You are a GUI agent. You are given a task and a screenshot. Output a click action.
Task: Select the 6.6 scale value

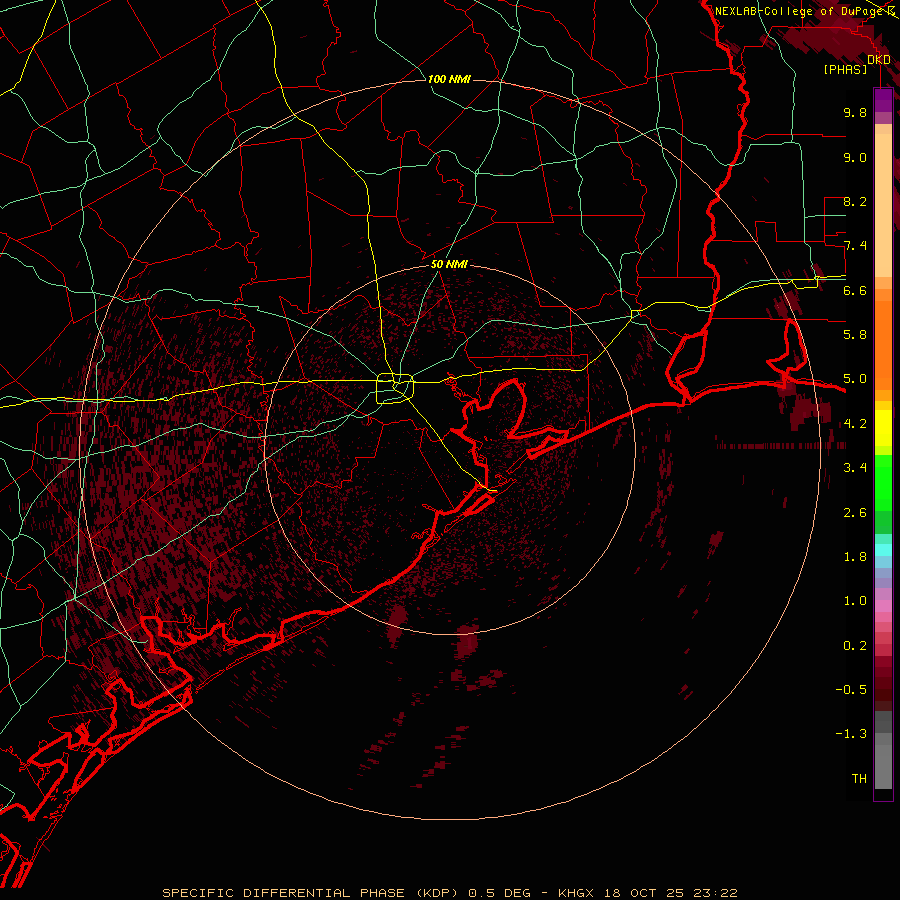coord(855,290)
